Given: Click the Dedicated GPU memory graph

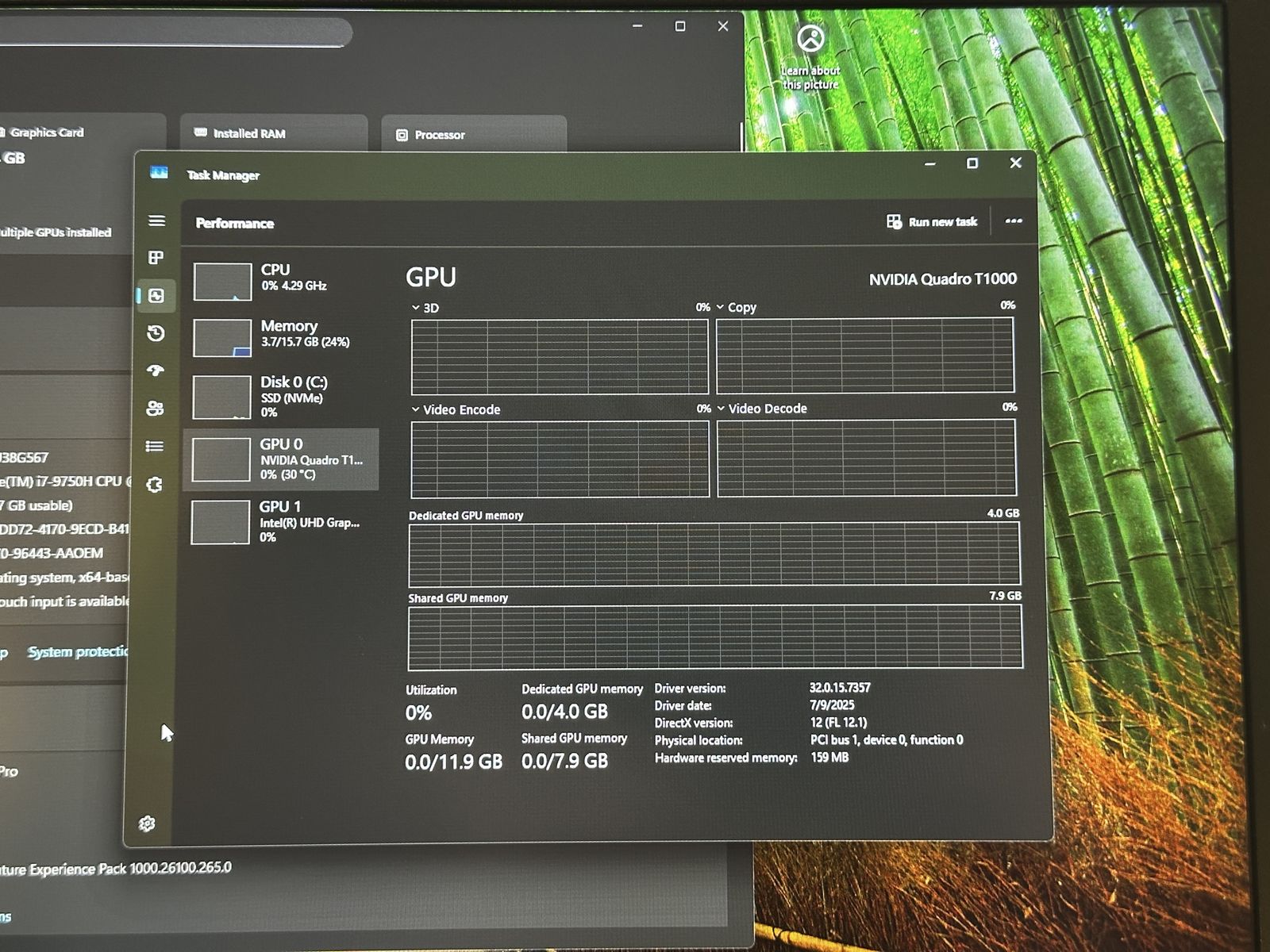Looking at the screenshot, I should 714,554.
